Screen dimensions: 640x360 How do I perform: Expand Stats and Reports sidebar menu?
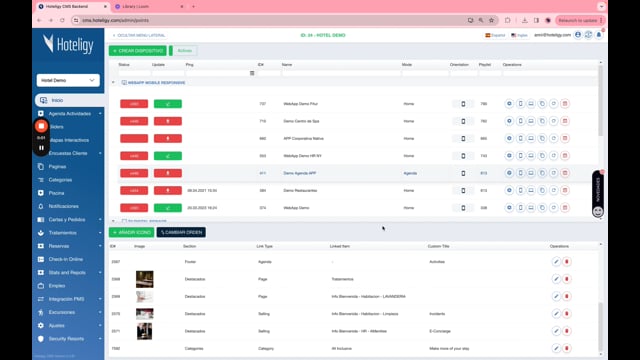[x=69, y=273]
